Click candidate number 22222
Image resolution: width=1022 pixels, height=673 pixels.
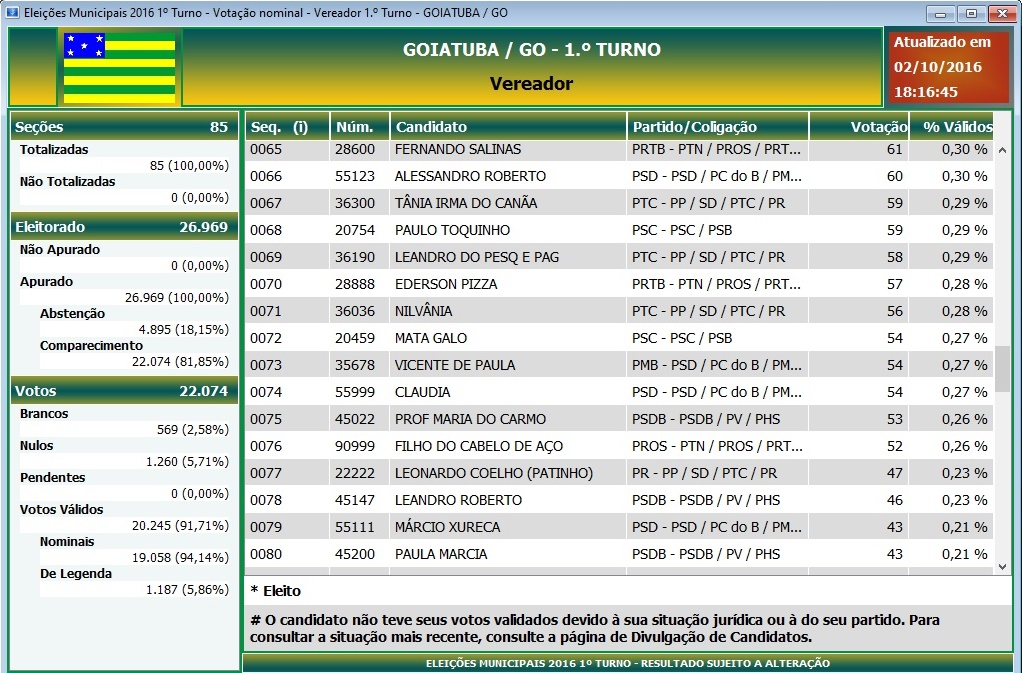point(355,473)
